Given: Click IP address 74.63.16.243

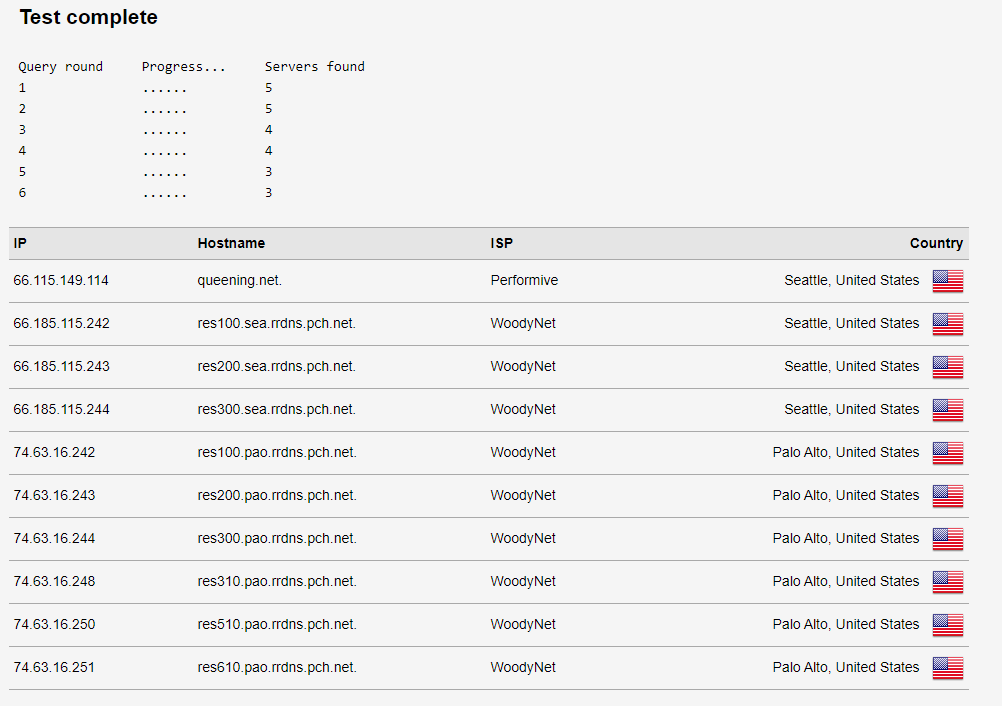Looking at the screenshot, I should 54,495.
